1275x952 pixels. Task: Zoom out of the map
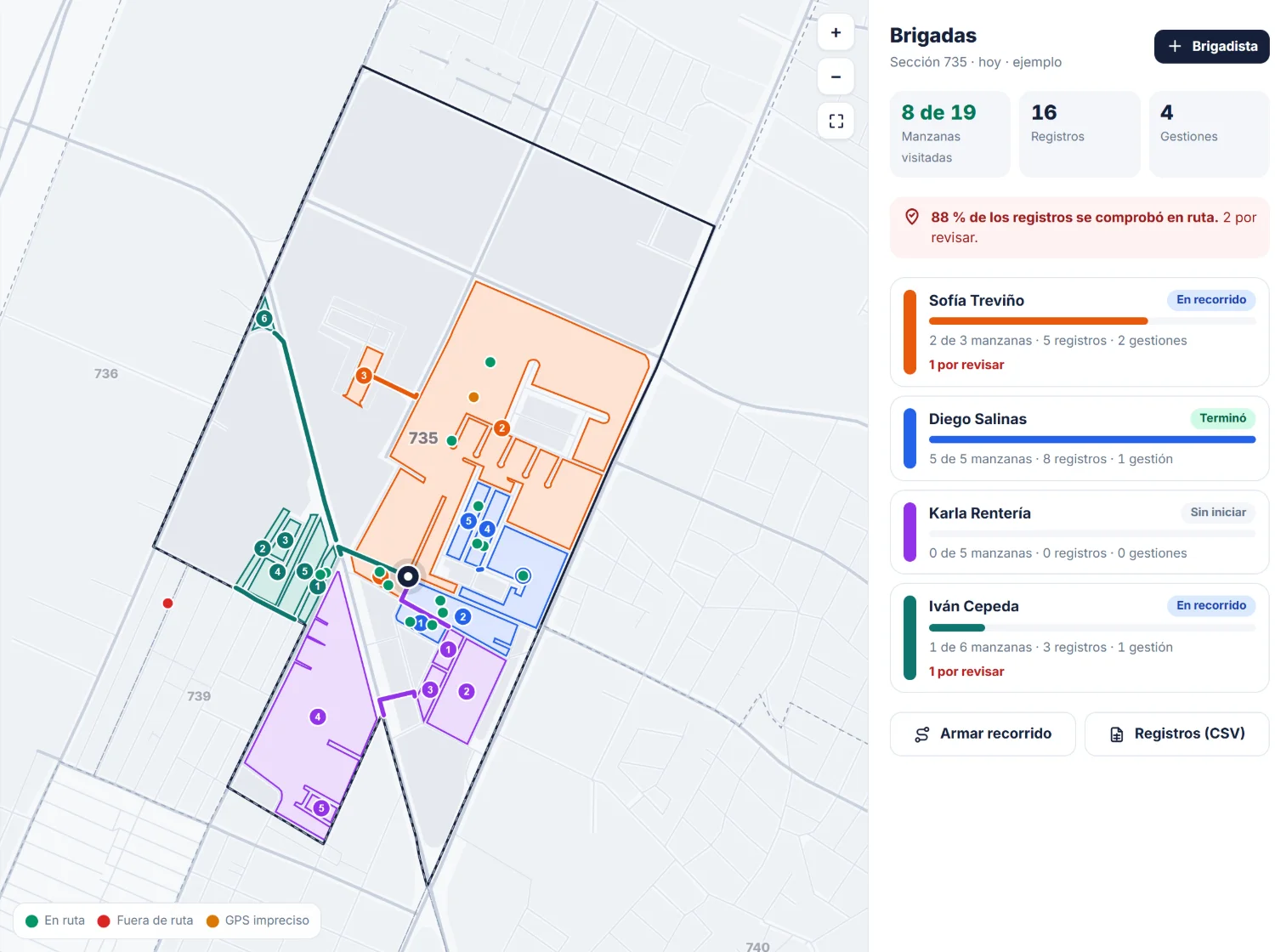(x=836, y=76)
